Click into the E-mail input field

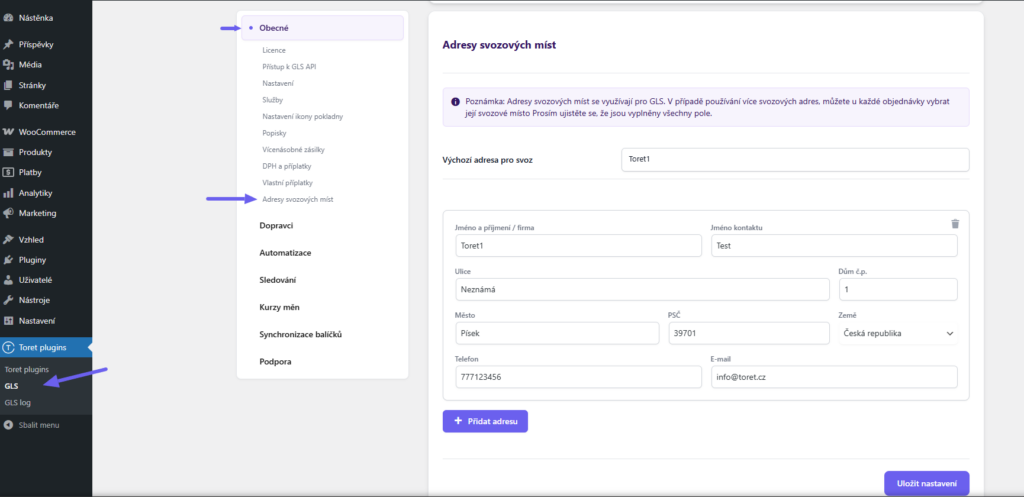[x=833, y=377]
